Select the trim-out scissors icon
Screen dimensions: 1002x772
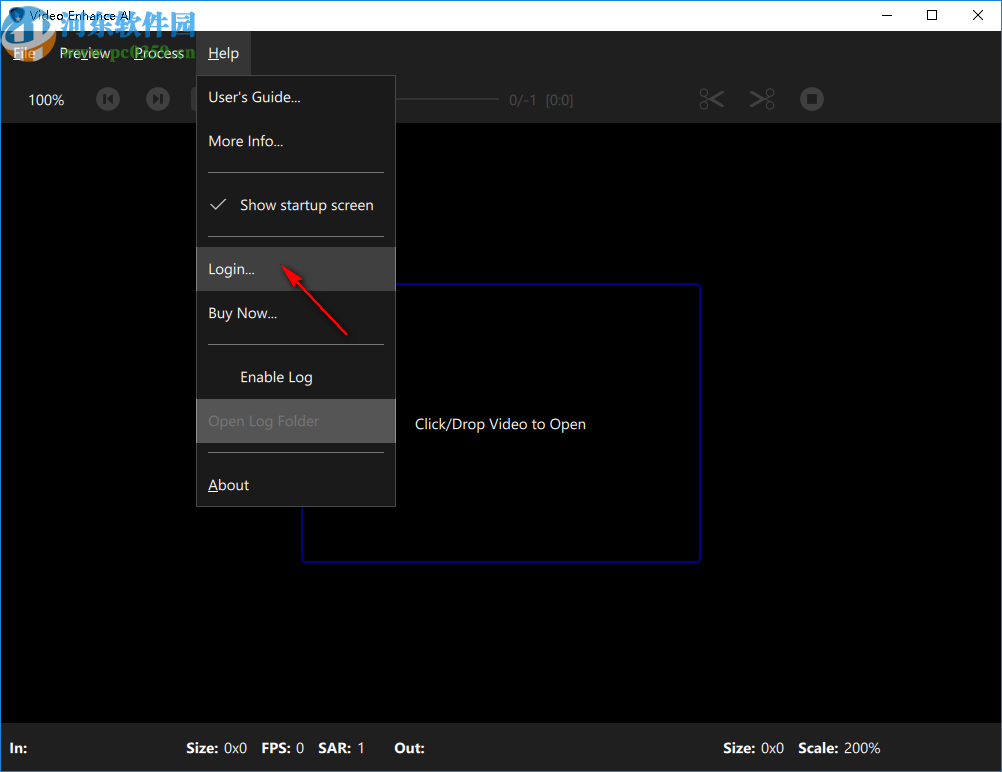coord(761,99)
